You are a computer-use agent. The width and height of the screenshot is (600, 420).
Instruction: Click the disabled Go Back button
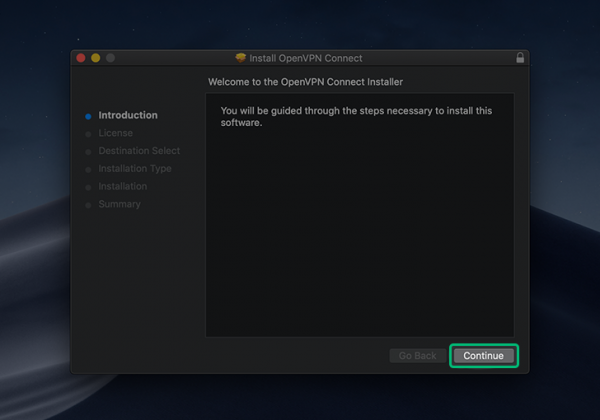[417, 356]
